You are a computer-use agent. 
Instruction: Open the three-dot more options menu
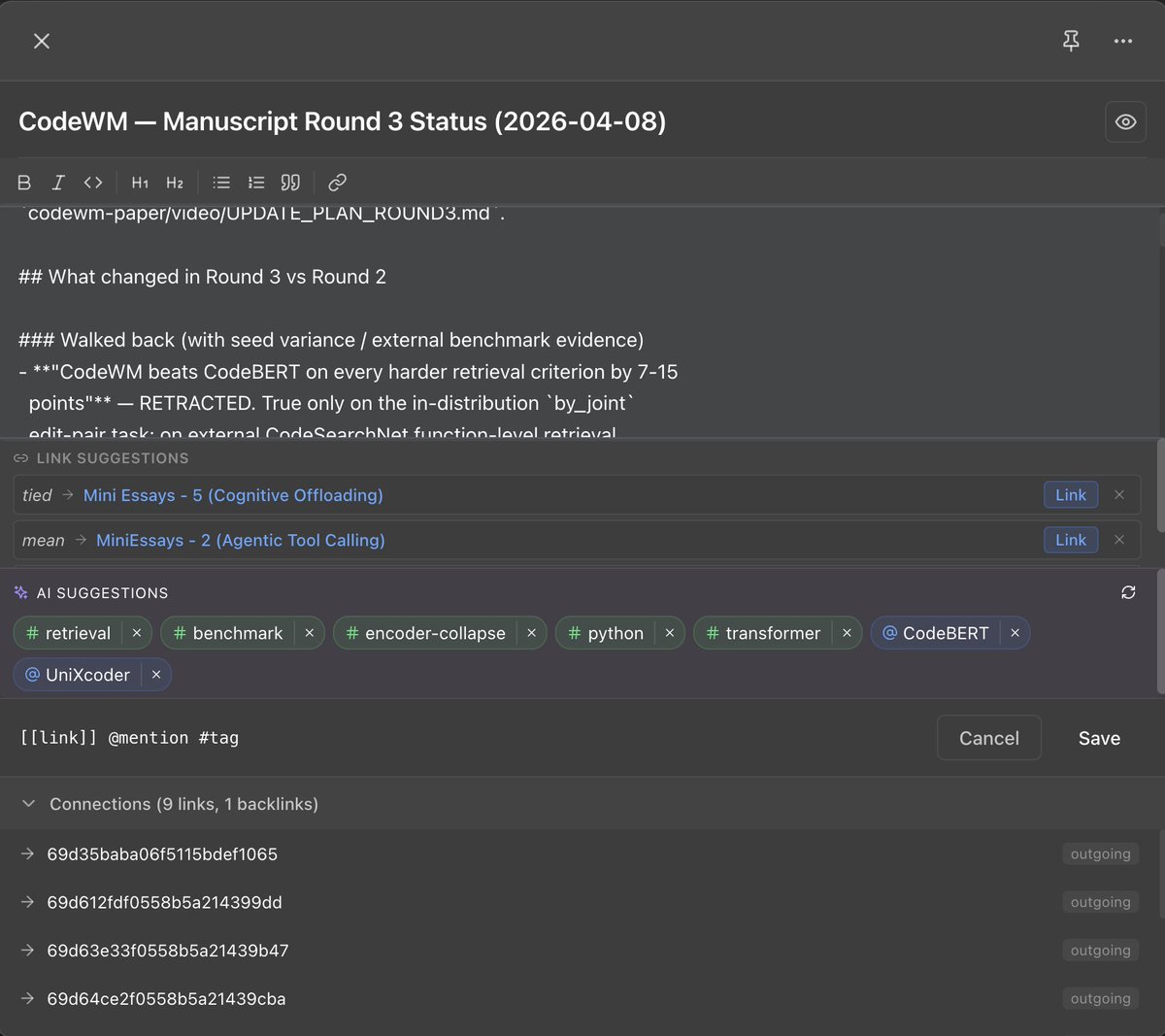[1123, 41]
